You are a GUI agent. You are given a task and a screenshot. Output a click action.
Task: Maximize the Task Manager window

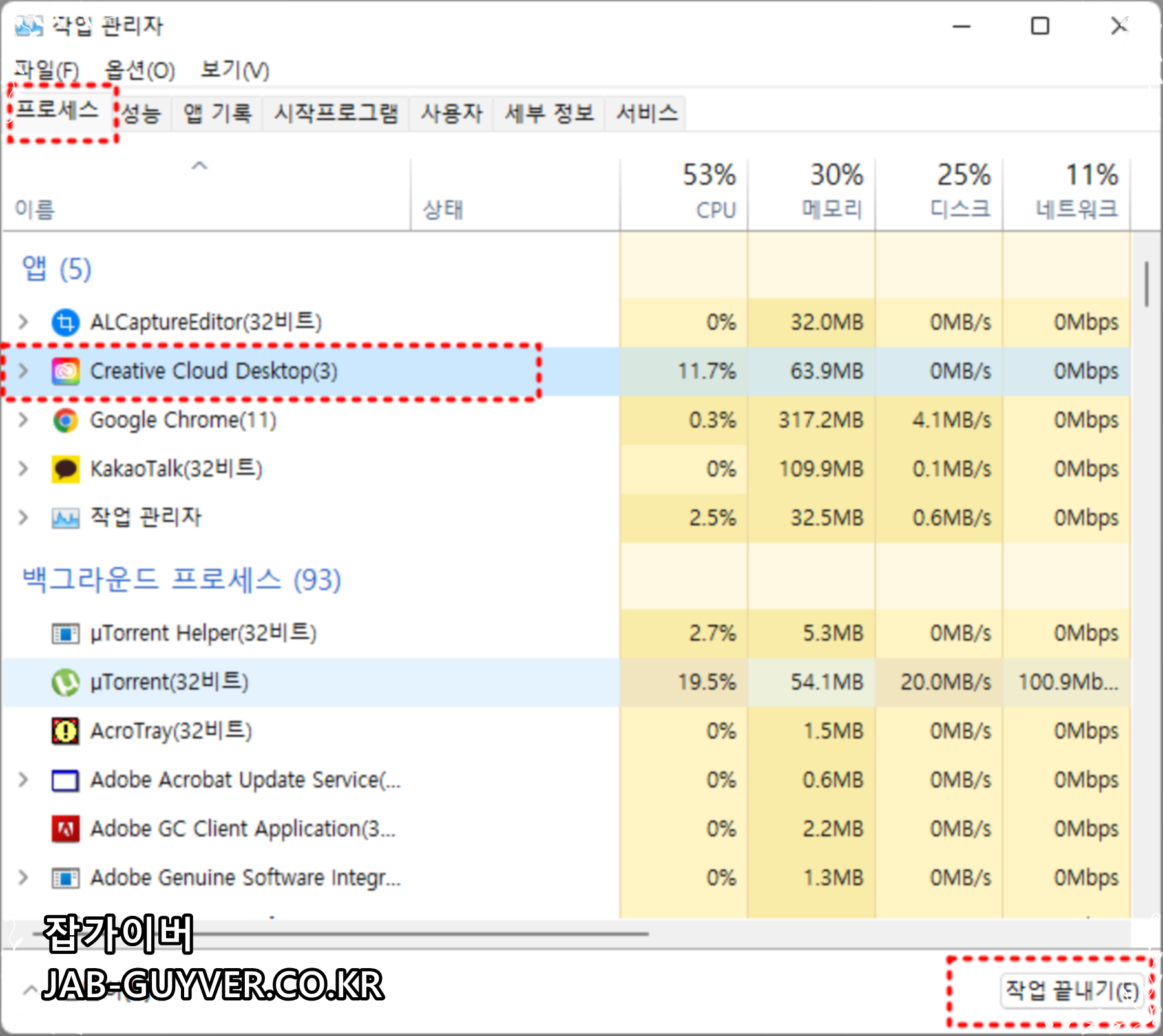pos(1040,26)
